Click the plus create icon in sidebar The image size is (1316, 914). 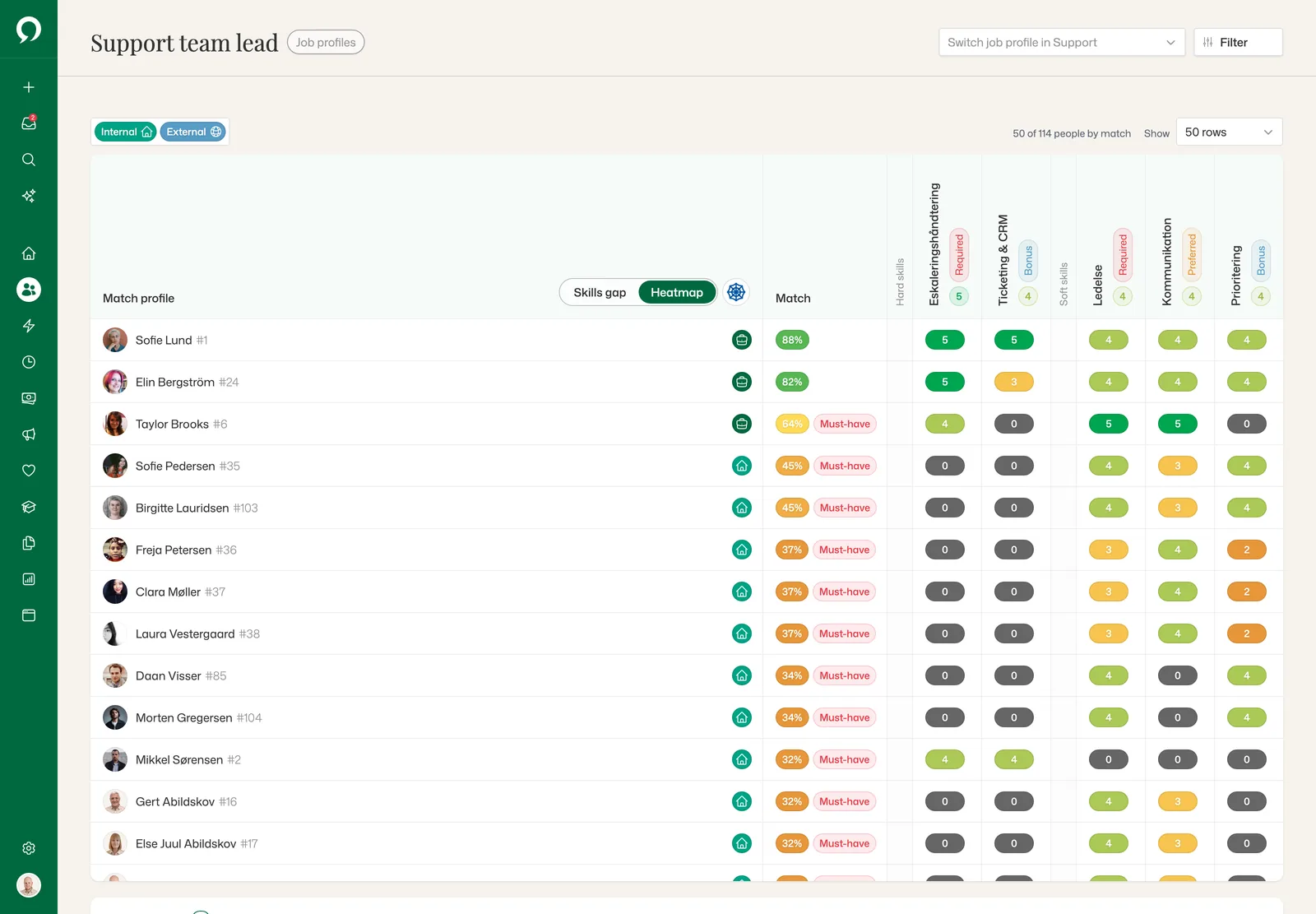[x=29, y=87]
